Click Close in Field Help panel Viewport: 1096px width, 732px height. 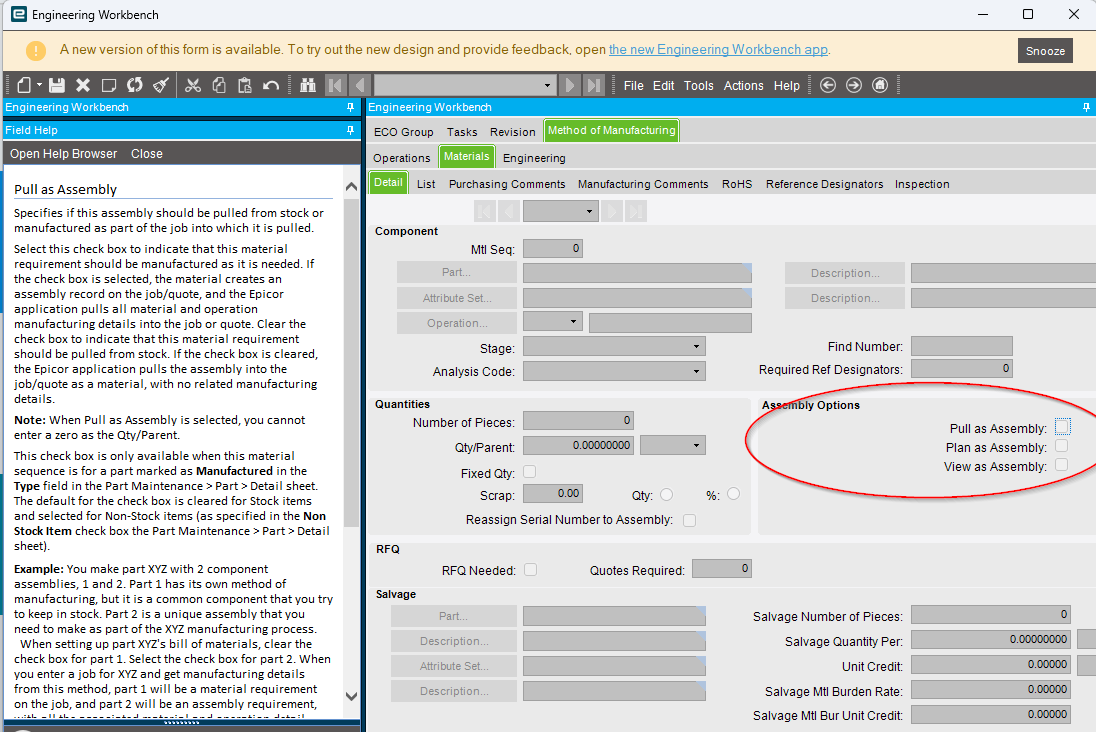[x=147, y=154]
